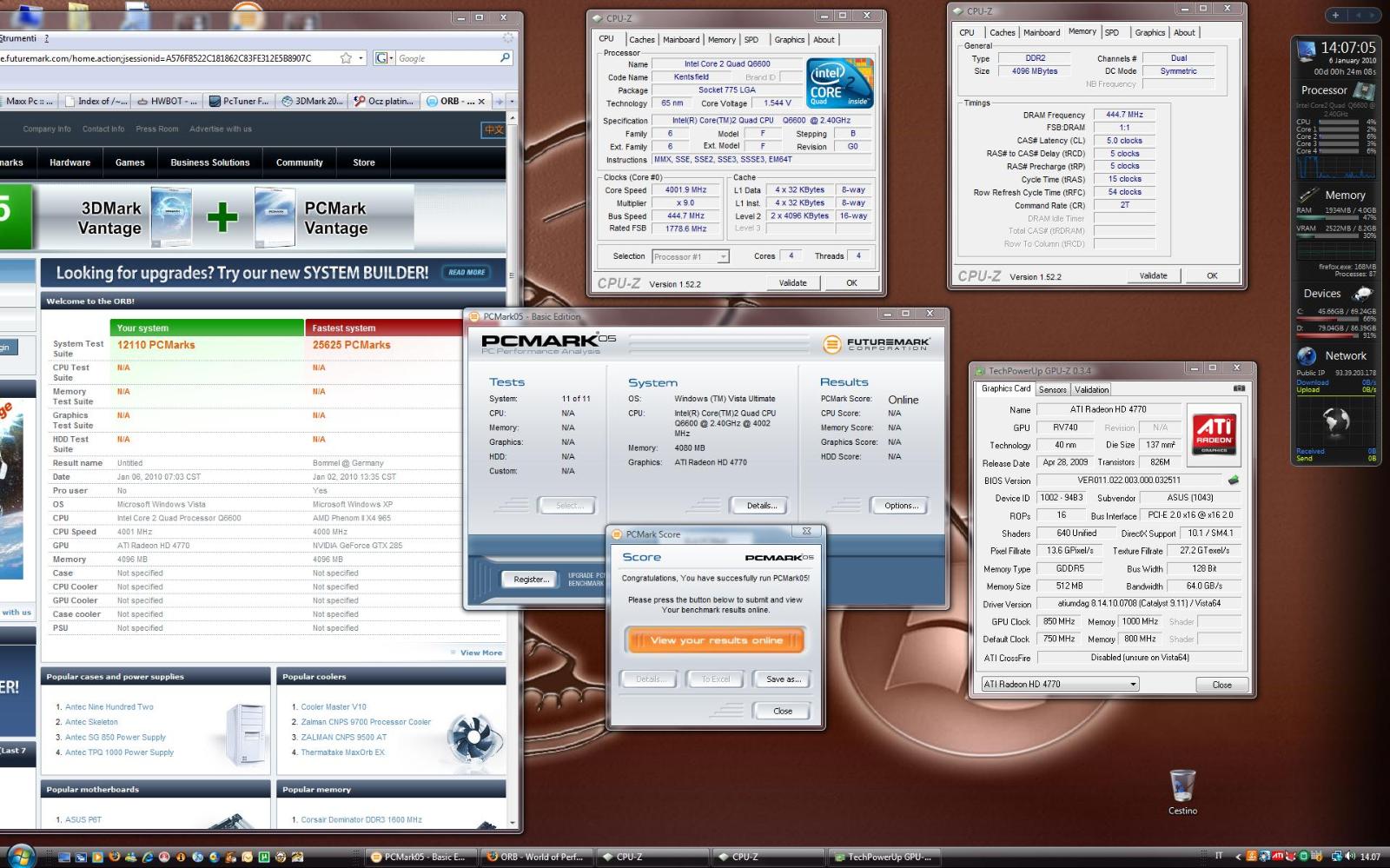Switch to About tab in right CPU-Z
1390x868 pixels.
1184,32
